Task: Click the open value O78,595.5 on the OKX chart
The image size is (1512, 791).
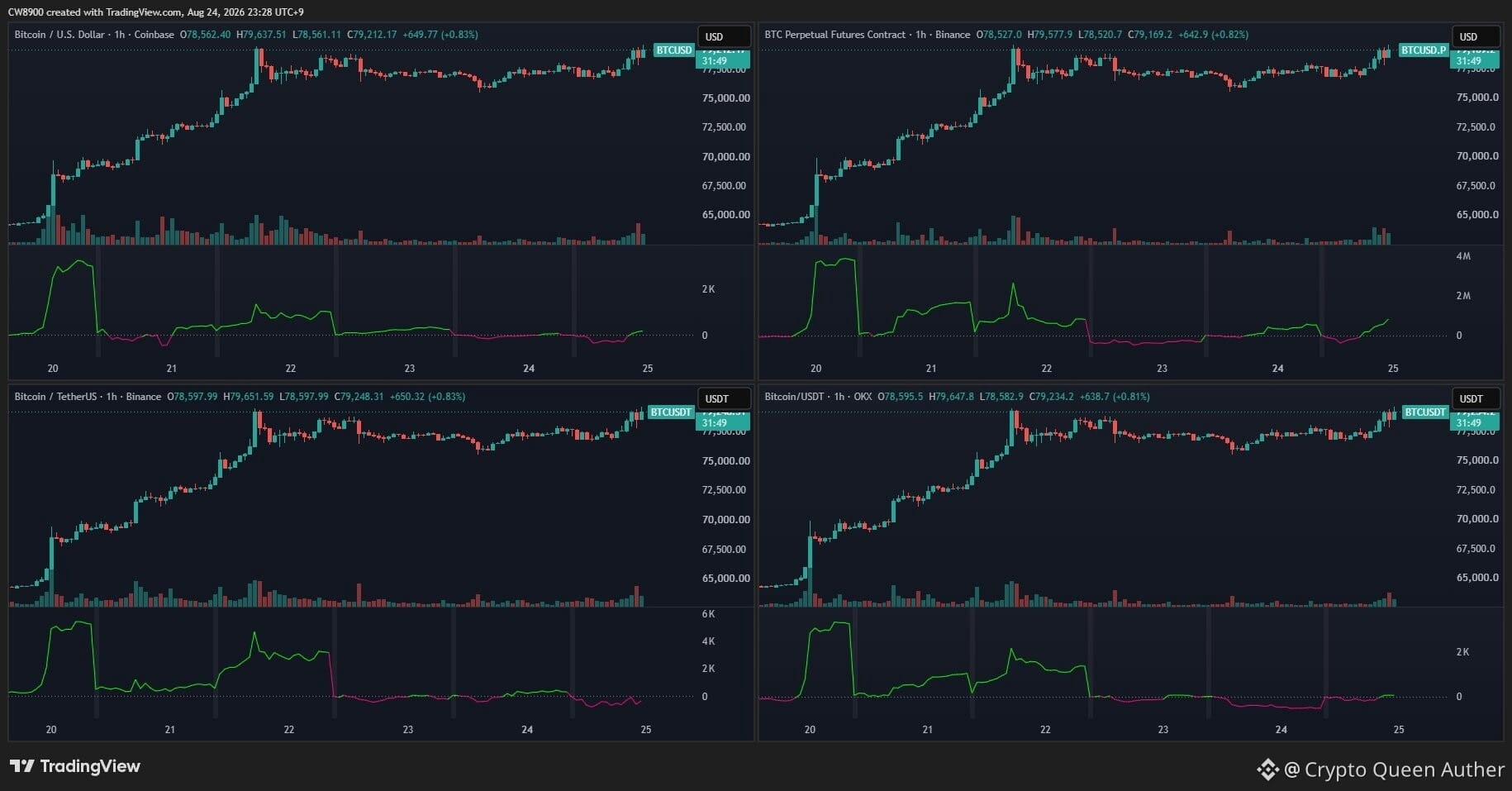Action: pos(901,397)
